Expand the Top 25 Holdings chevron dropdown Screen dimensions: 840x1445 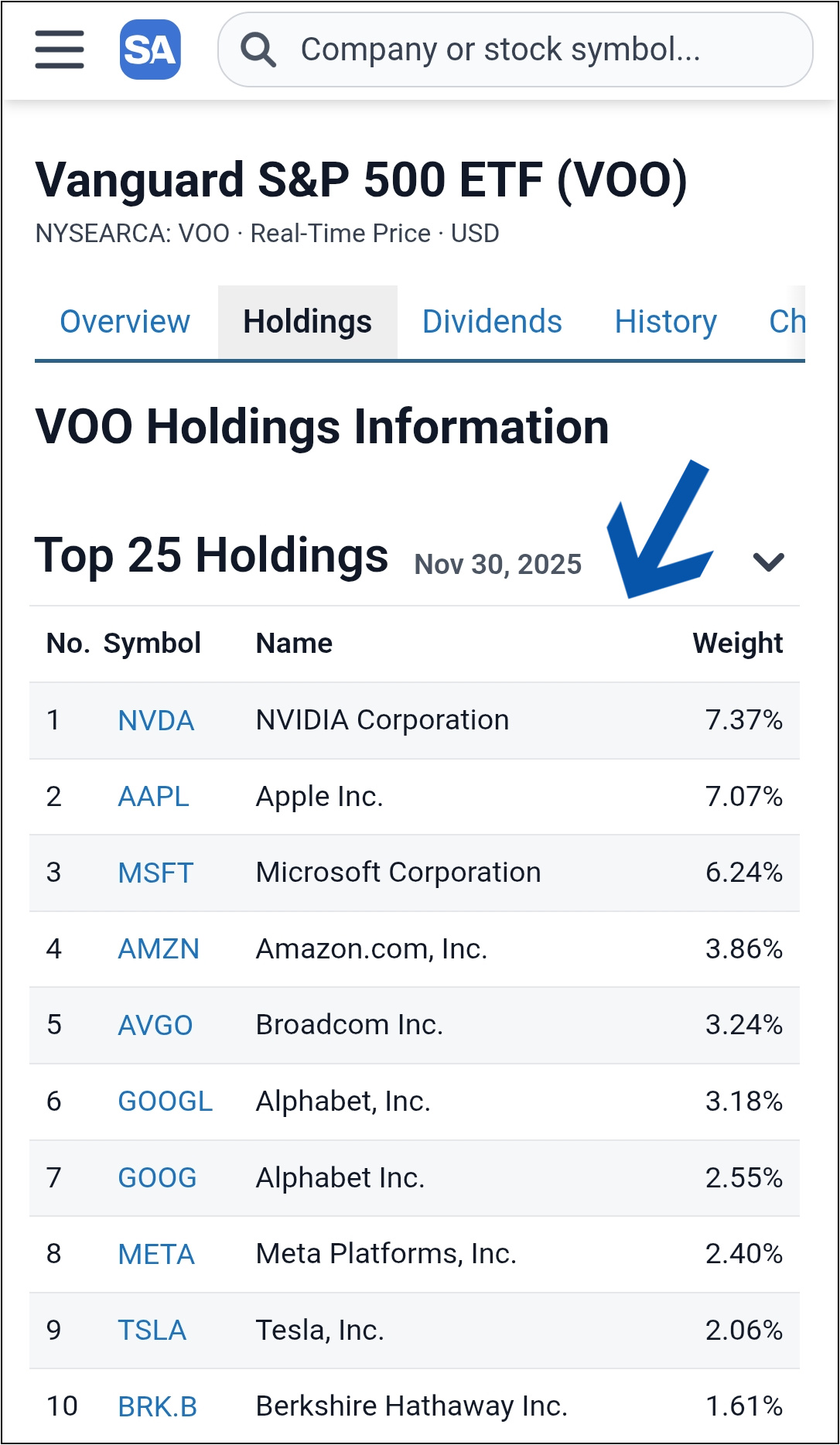(768, 562)
